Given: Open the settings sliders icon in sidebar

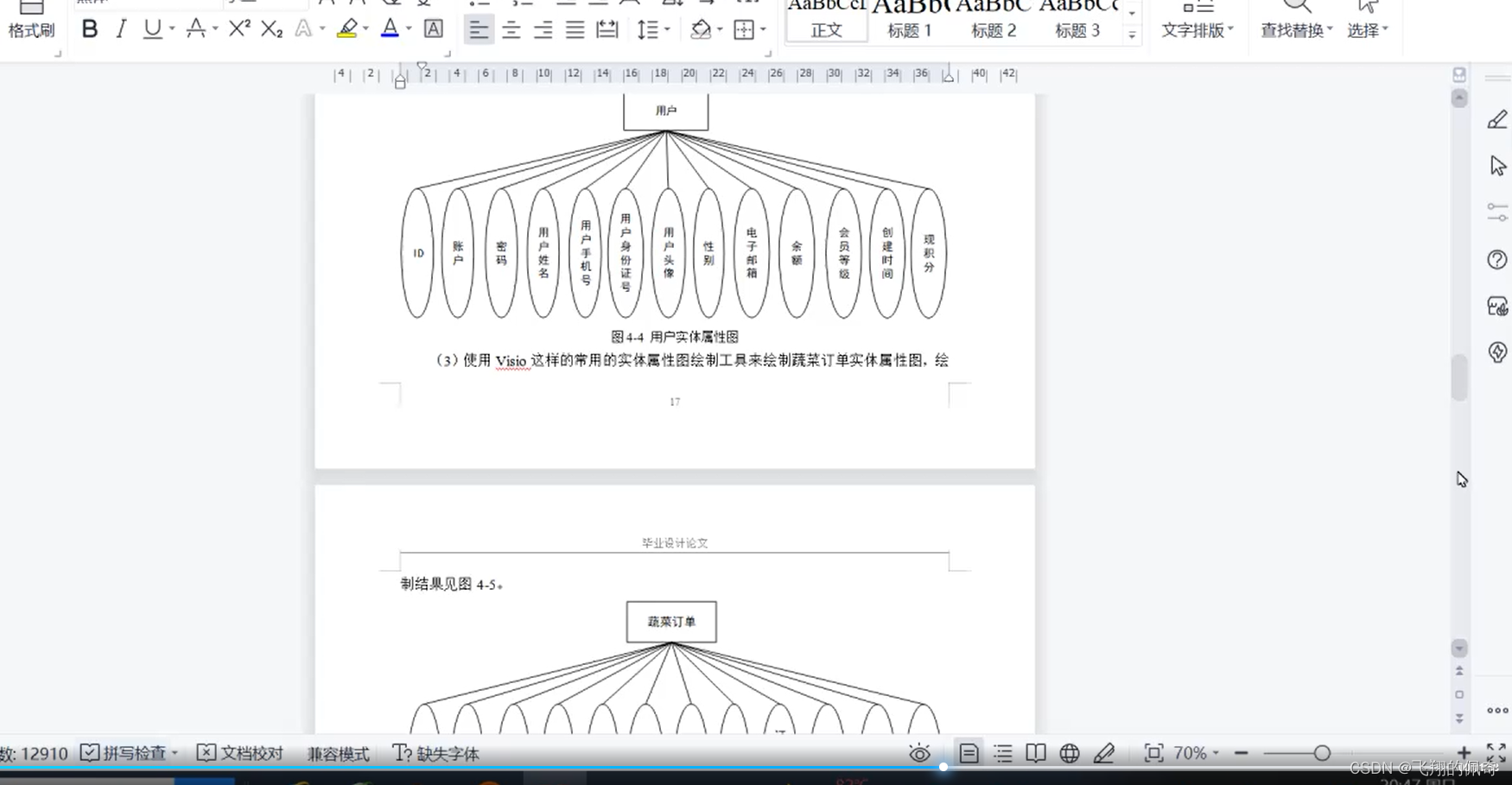Looking at the screenshot, I should point(1497,212).
